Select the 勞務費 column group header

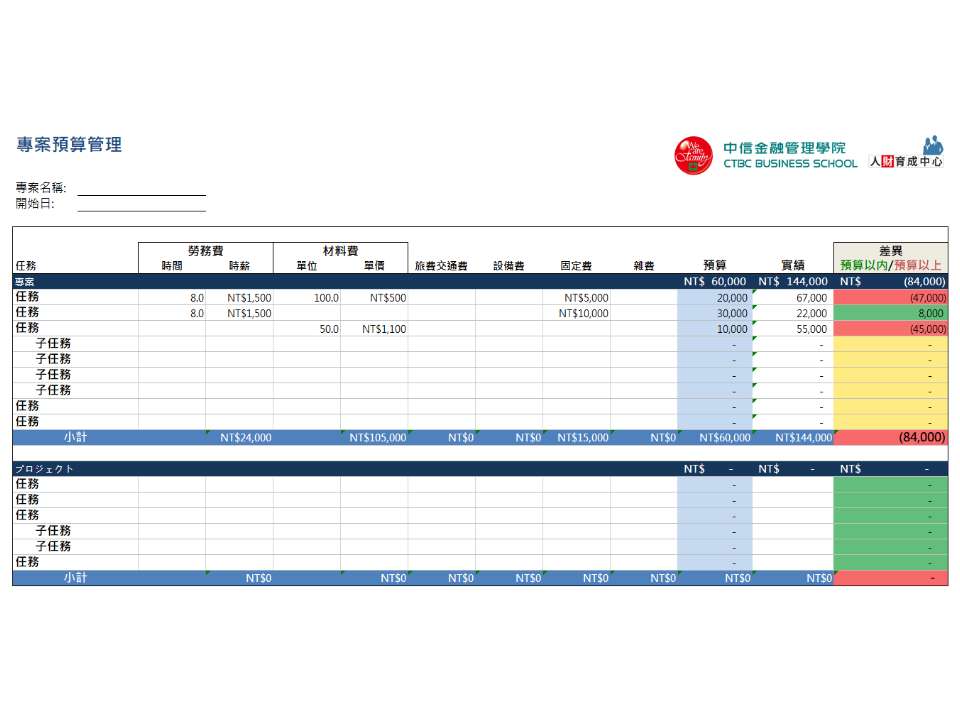pyautogui.click(x=206, y=251)
